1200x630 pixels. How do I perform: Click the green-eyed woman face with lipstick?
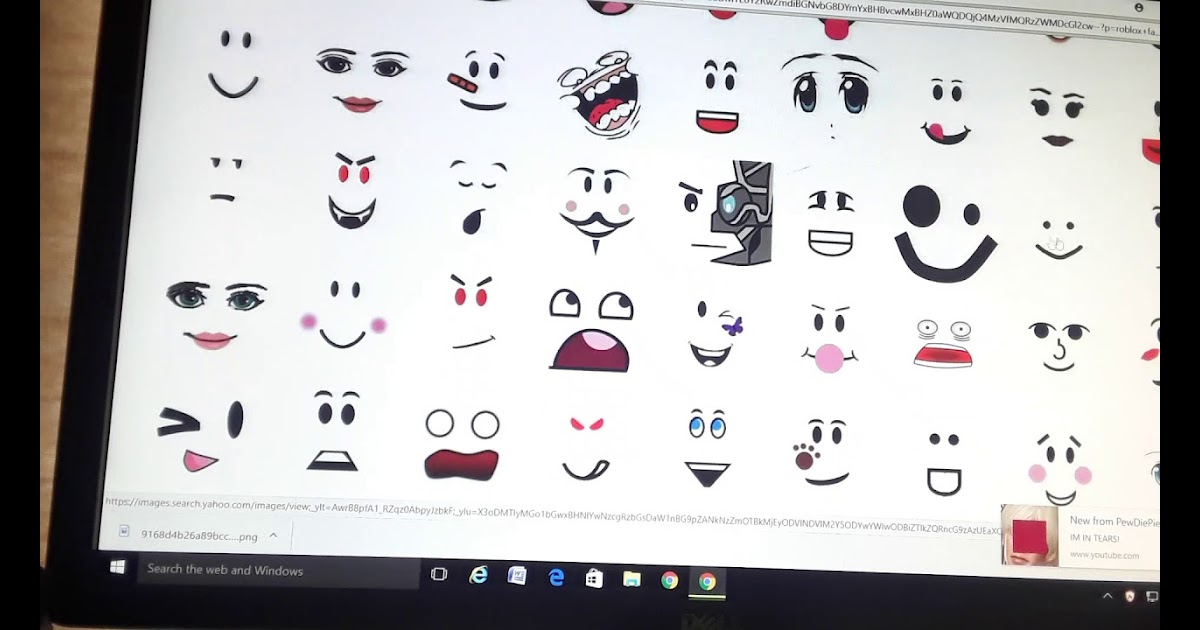pyautogui.click(x=216, y=315)
